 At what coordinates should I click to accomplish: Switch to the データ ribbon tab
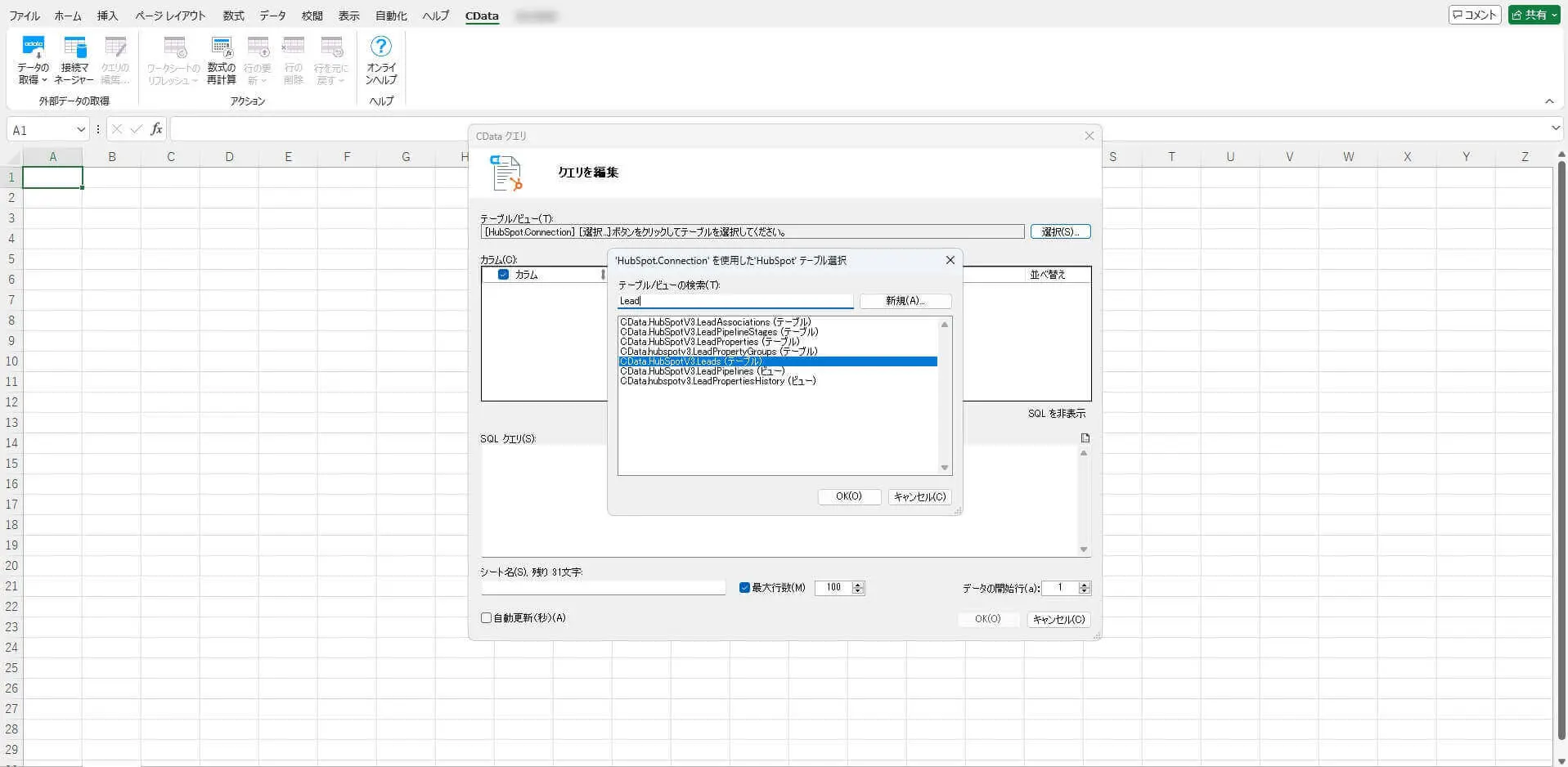point(272,16)
